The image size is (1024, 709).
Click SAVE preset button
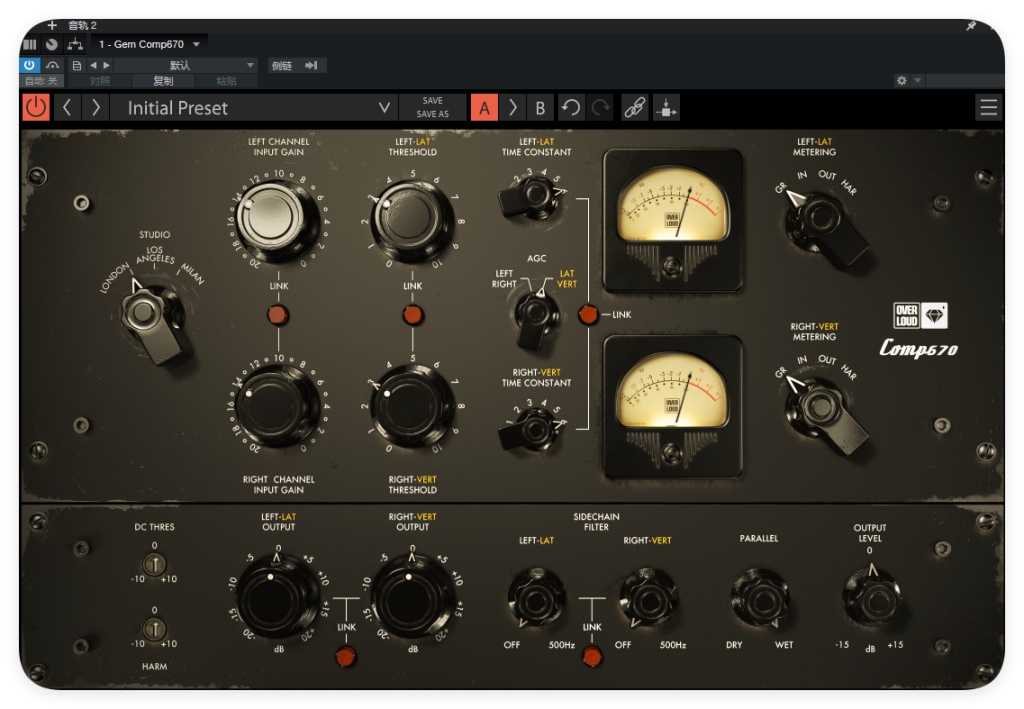coord(432,101)
